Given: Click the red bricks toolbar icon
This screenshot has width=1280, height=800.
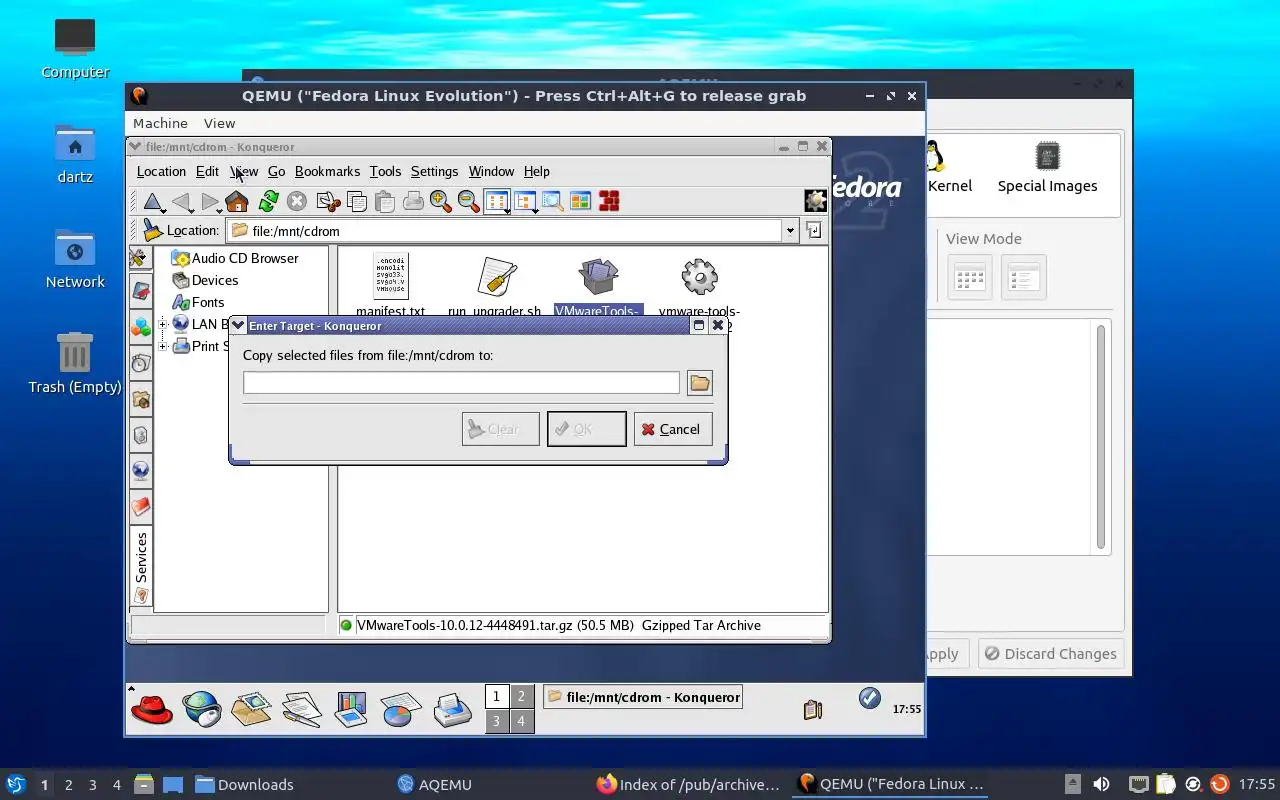Looking at the screenshot, I should (609, 202).
